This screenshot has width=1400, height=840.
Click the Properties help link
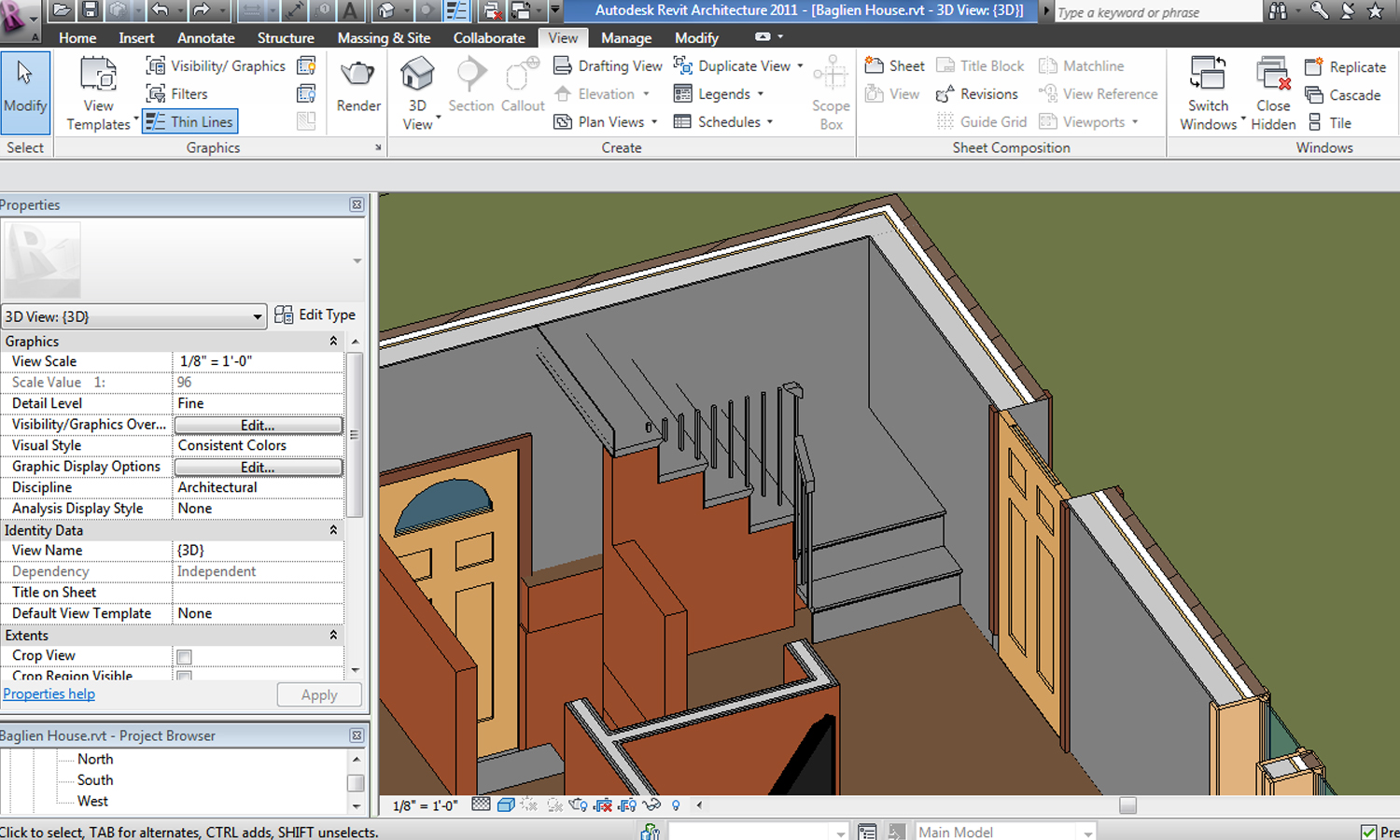pyautogui.click(x=49, y=694)
